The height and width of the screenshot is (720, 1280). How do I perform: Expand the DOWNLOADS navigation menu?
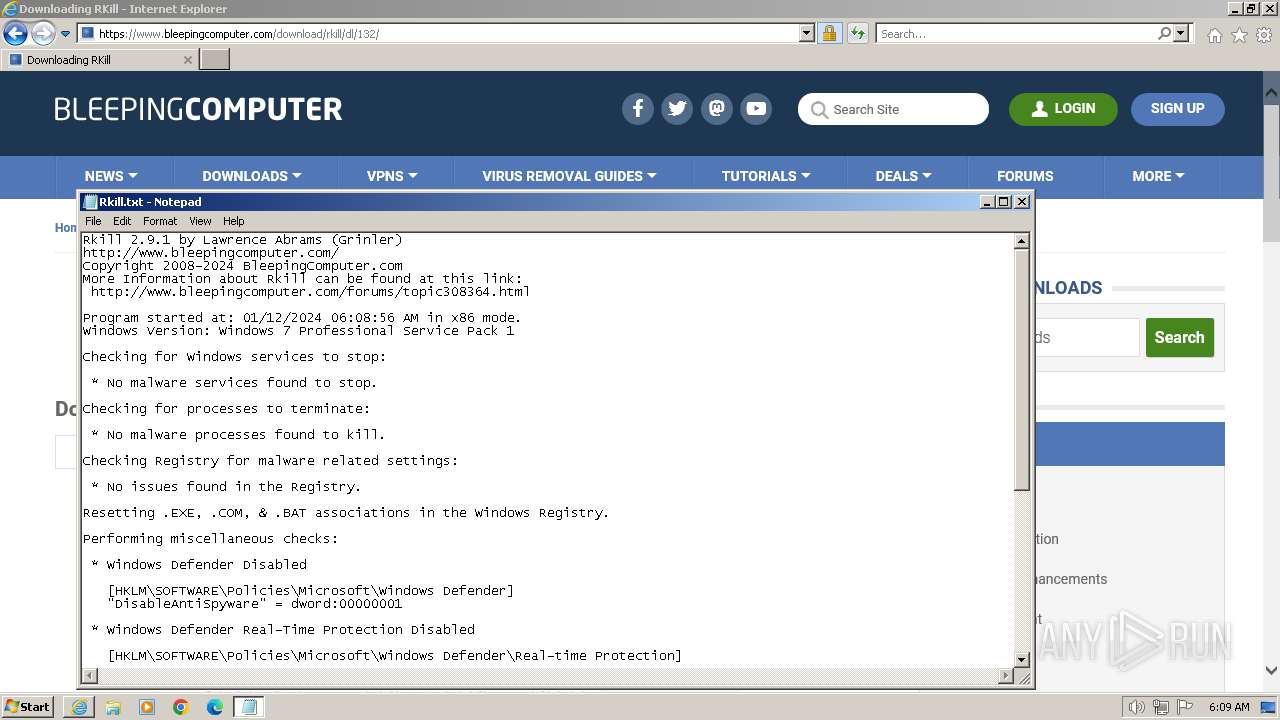[252, 176]
